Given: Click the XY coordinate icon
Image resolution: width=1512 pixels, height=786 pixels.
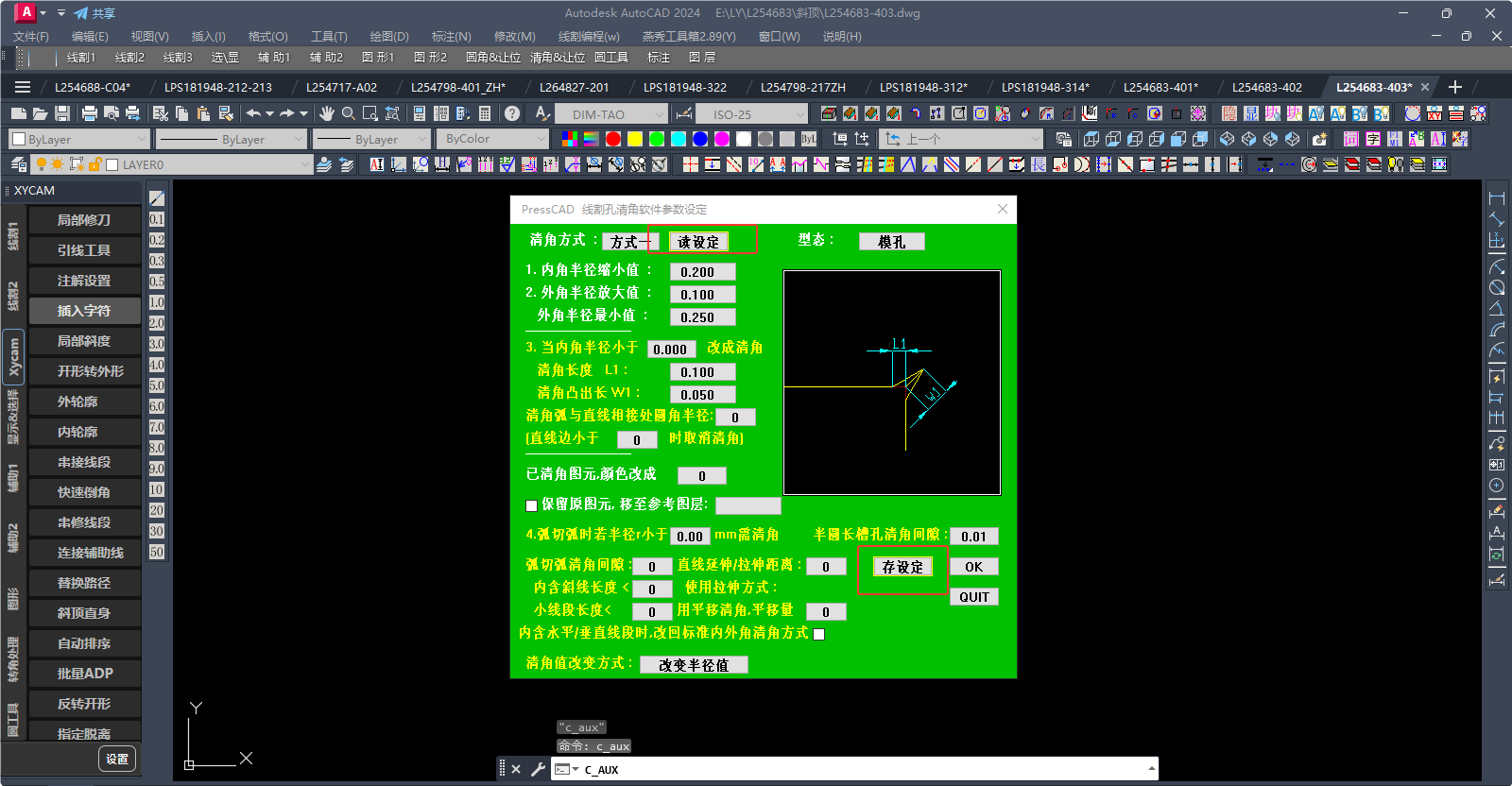Looking at the screenshot, I should click(x=1435, y=113).
